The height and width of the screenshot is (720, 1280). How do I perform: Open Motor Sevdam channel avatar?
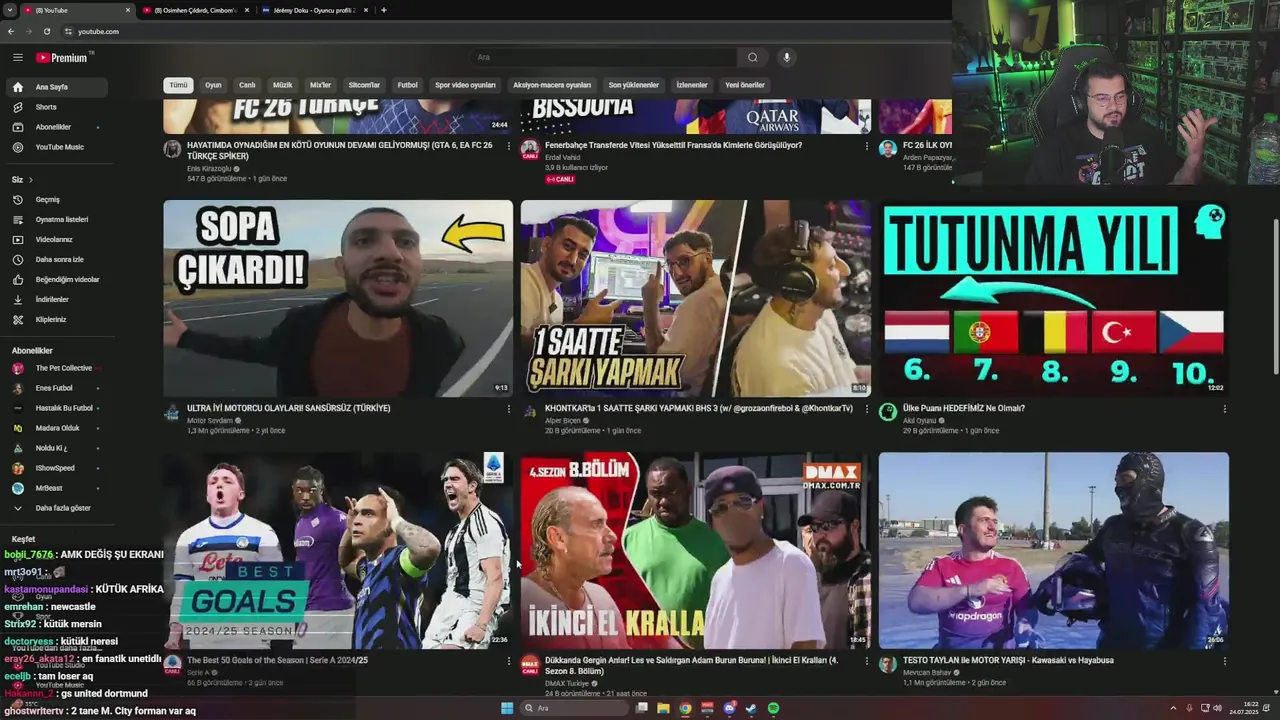point(172,412)
